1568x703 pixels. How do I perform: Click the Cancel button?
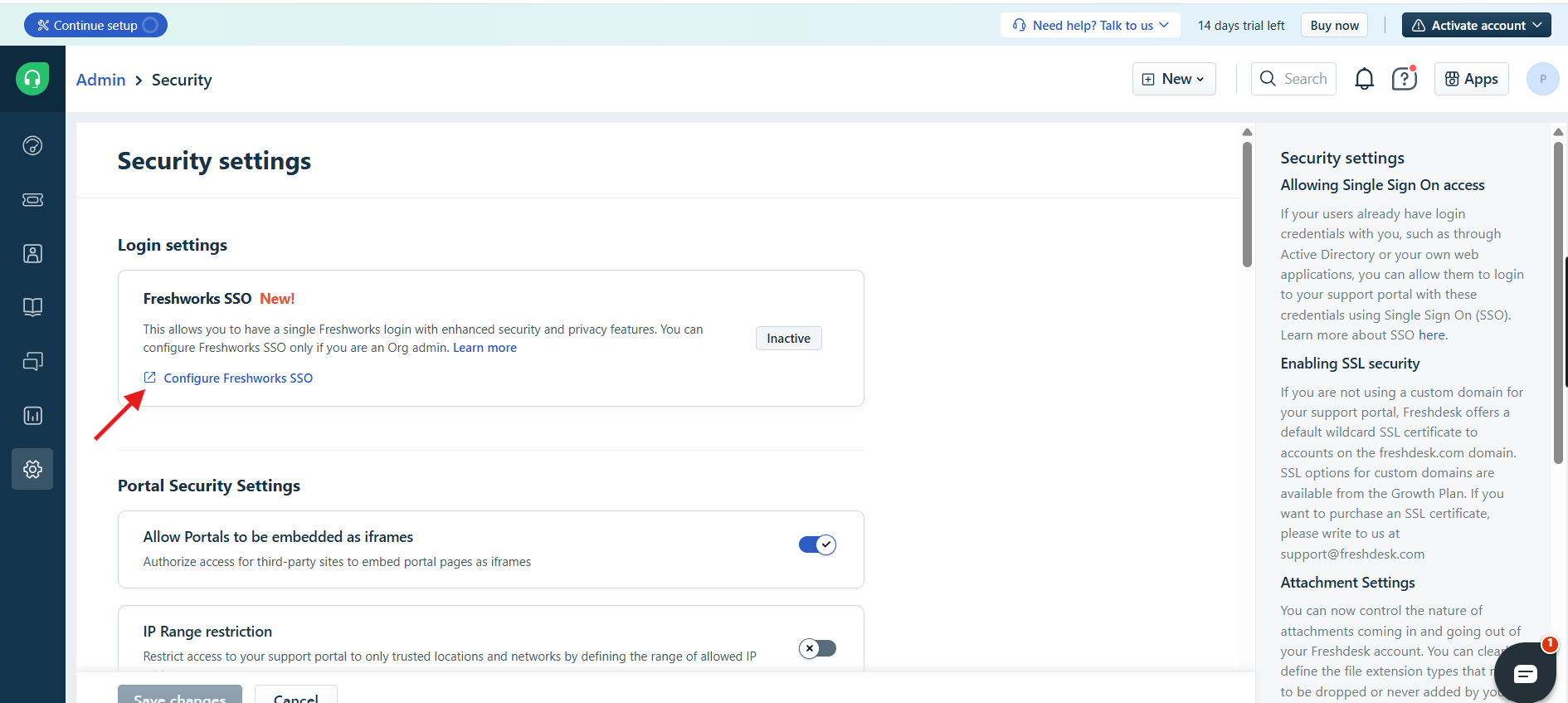tap(296, 696)
